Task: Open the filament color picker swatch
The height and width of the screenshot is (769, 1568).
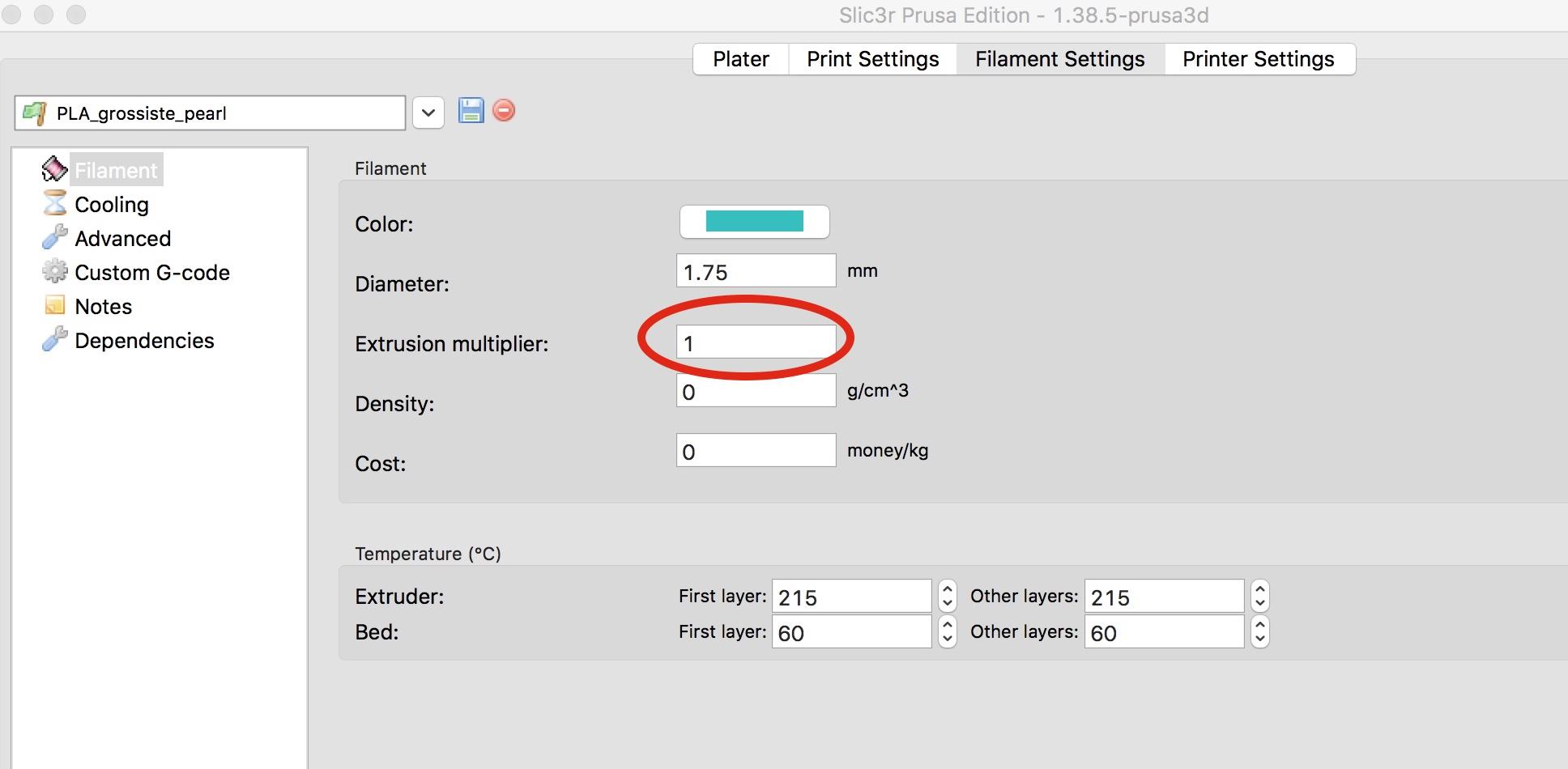Action: tap(754, 221)
